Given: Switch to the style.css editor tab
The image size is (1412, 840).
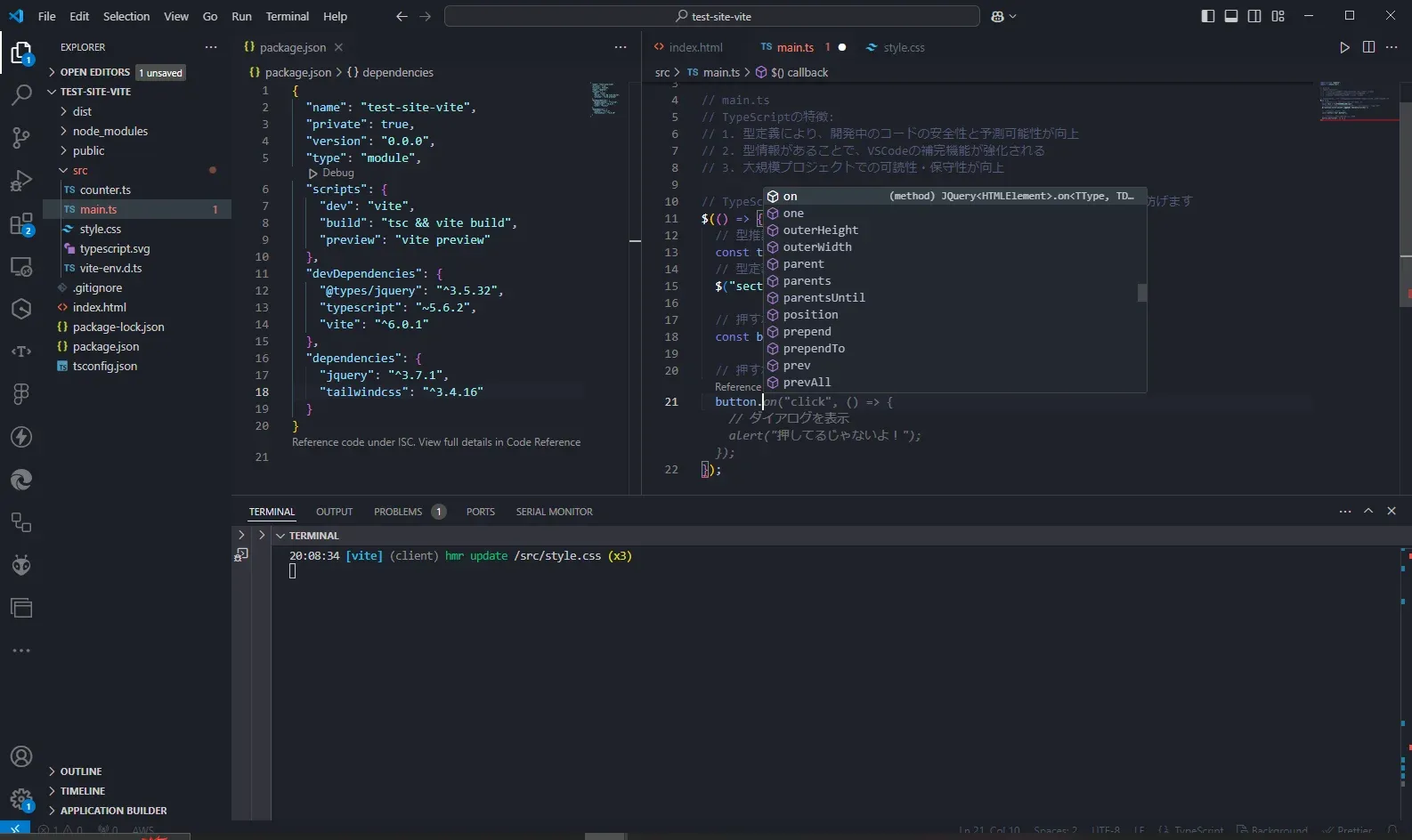Looking at the screenshot, I should [x=896, y=47].
